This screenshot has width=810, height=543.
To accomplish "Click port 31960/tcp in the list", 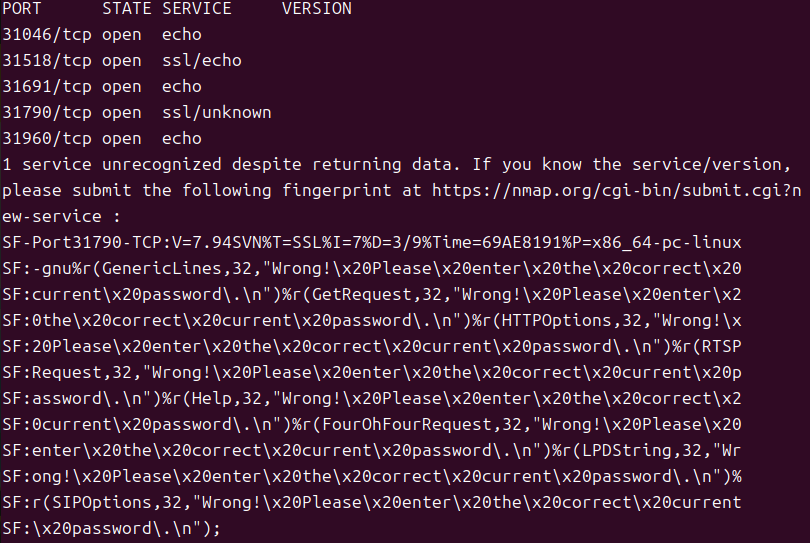I will 47,139.
